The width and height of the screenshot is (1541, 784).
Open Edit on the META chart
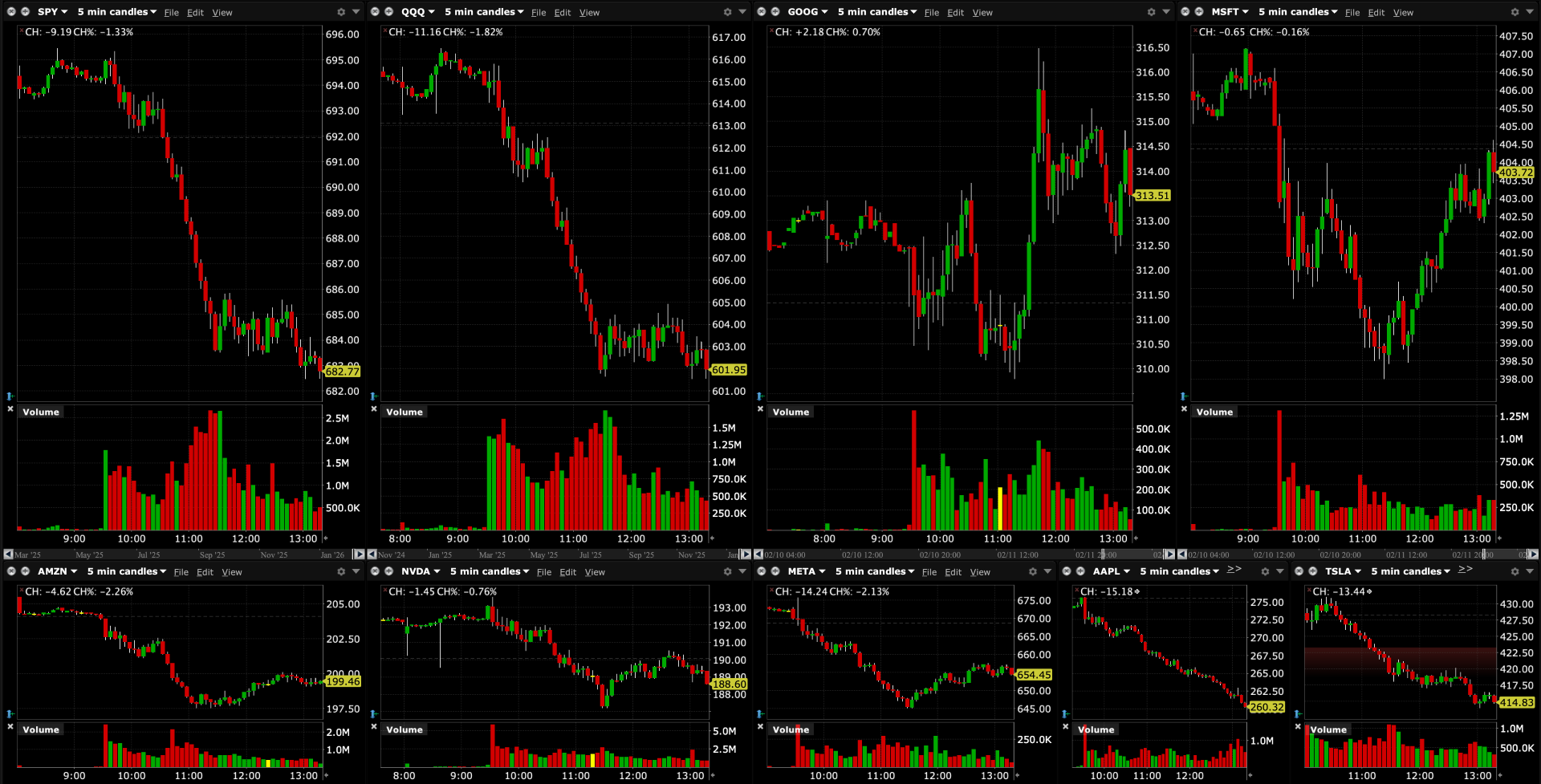coord(953,572)
